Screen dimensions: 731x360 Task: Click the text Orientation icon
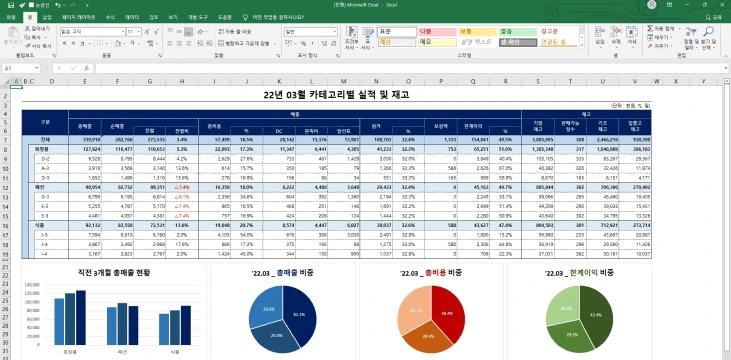[200, 32]
